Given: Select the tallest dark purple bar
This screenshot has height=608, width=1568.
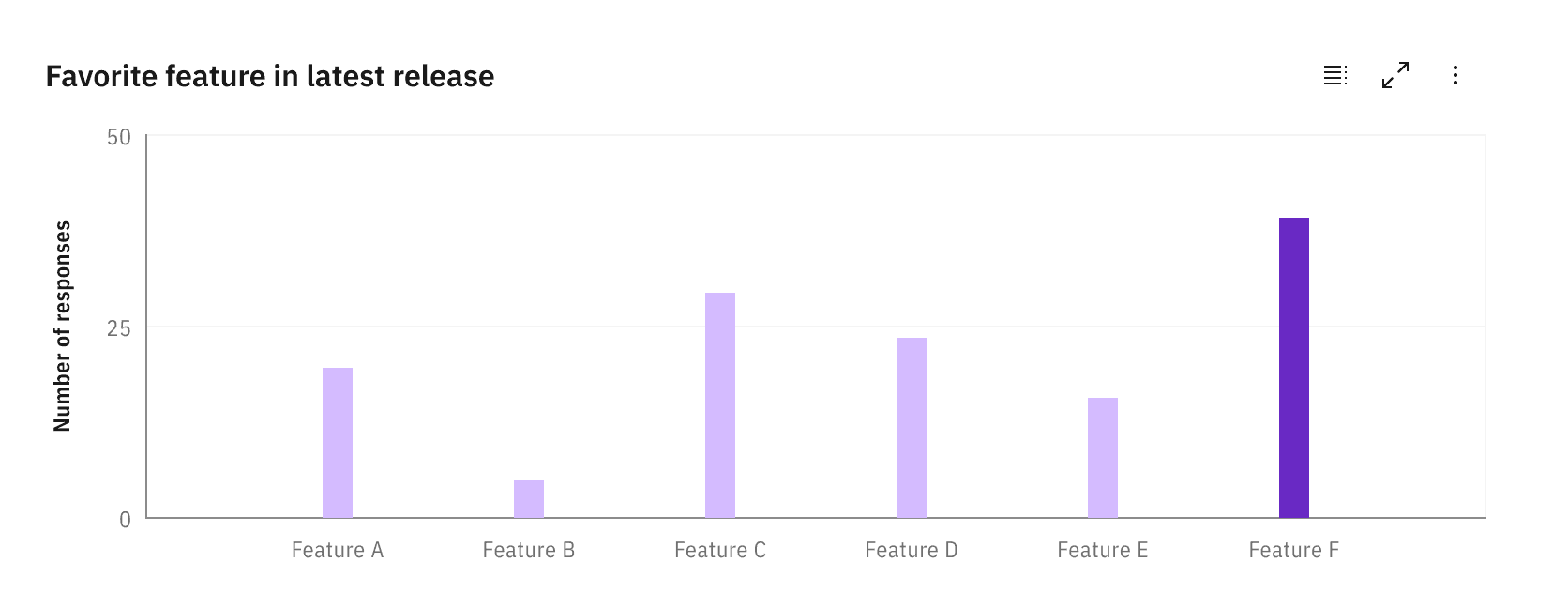Looking at the screenshot, I should pos(1292,366).
